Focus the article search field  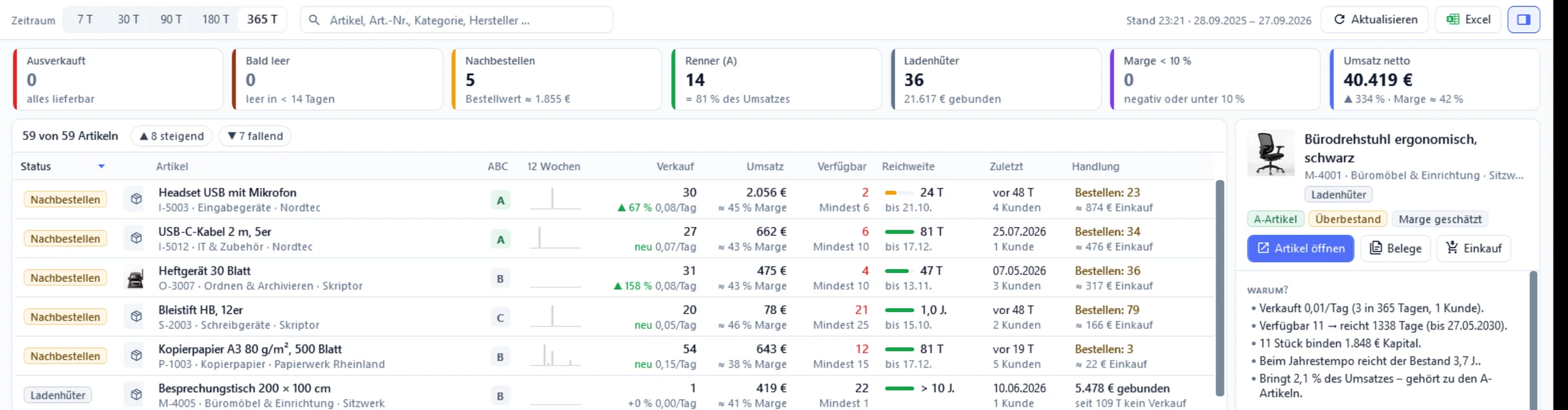(456, 20)
